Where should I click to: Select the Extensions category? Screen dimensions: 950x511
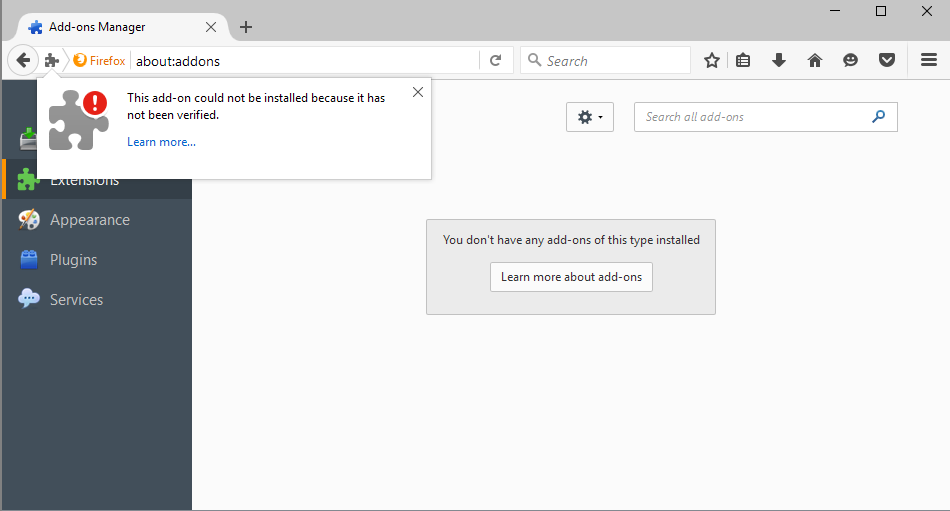click(97, 179)
